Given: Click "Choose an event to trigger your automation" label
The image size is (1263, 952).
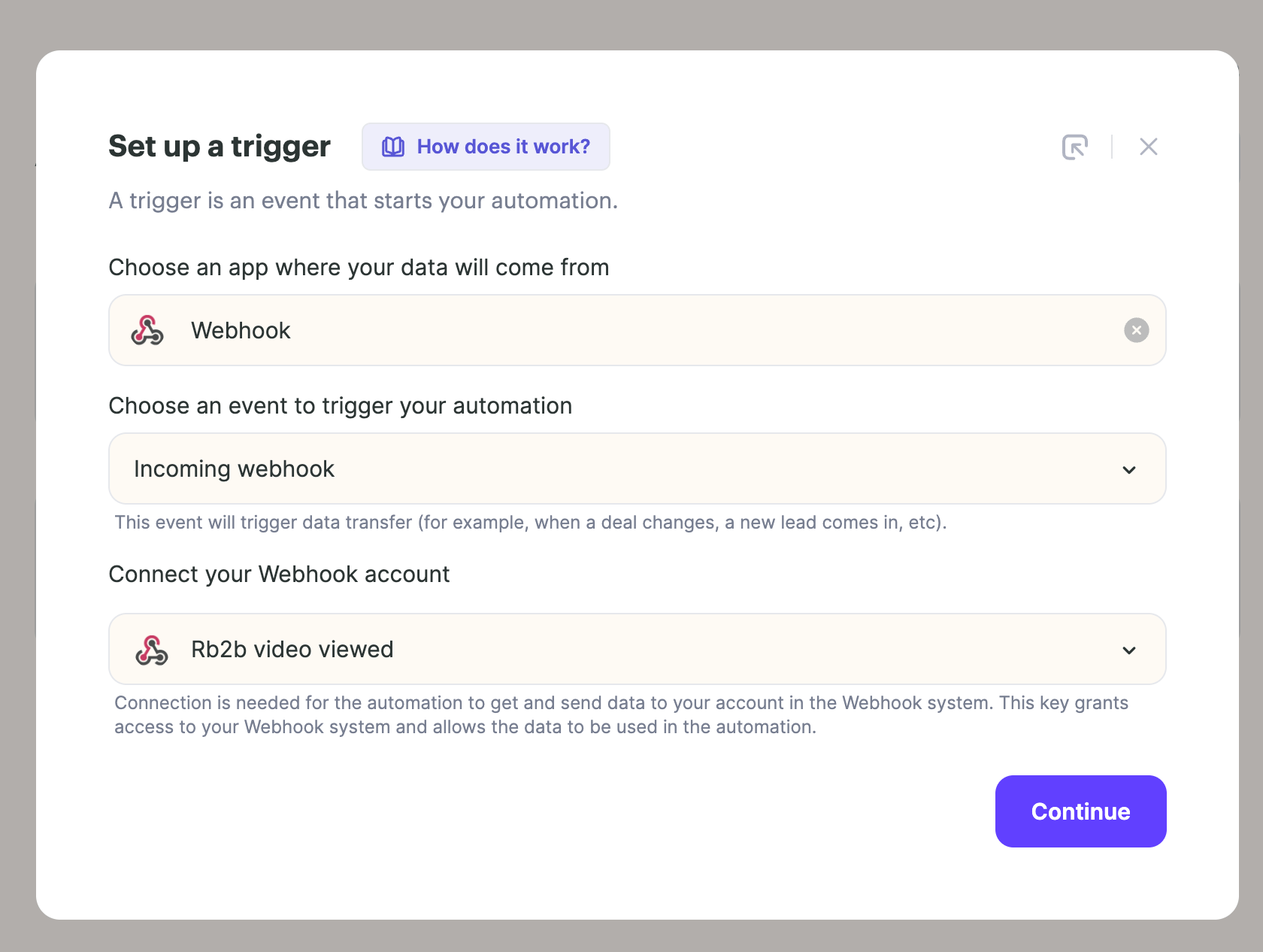Looking at the screenshot, I should [x=341, y=406].
